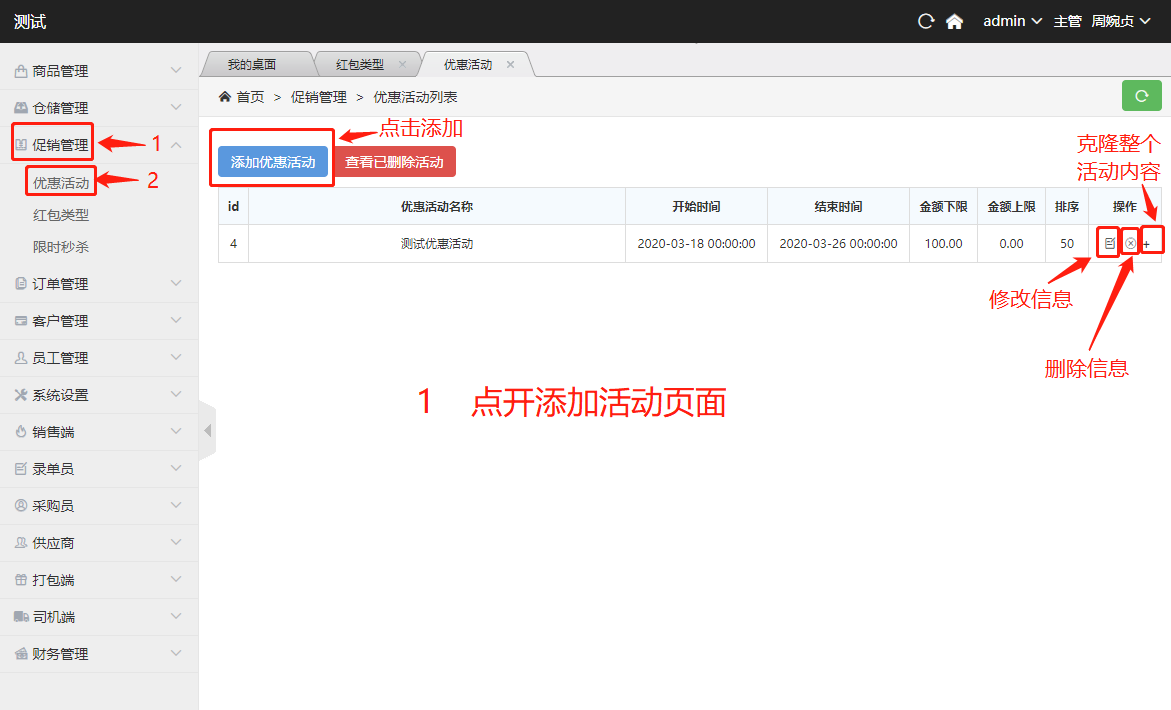Click the 首页 breadcrumb link
This screenshot has width=1171, height=710.
coord(249,97)
